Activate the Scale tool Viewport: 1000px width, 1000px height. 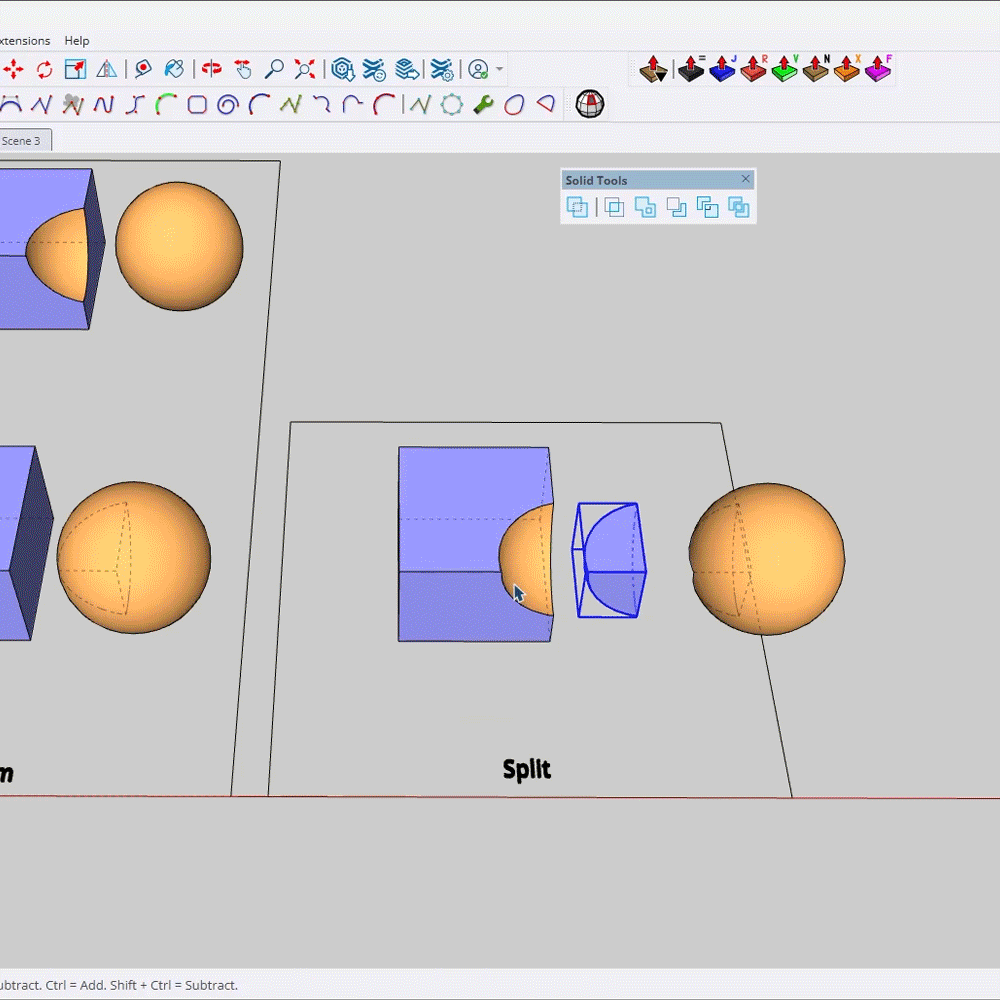pyautogui.click(x=75, y=69)
